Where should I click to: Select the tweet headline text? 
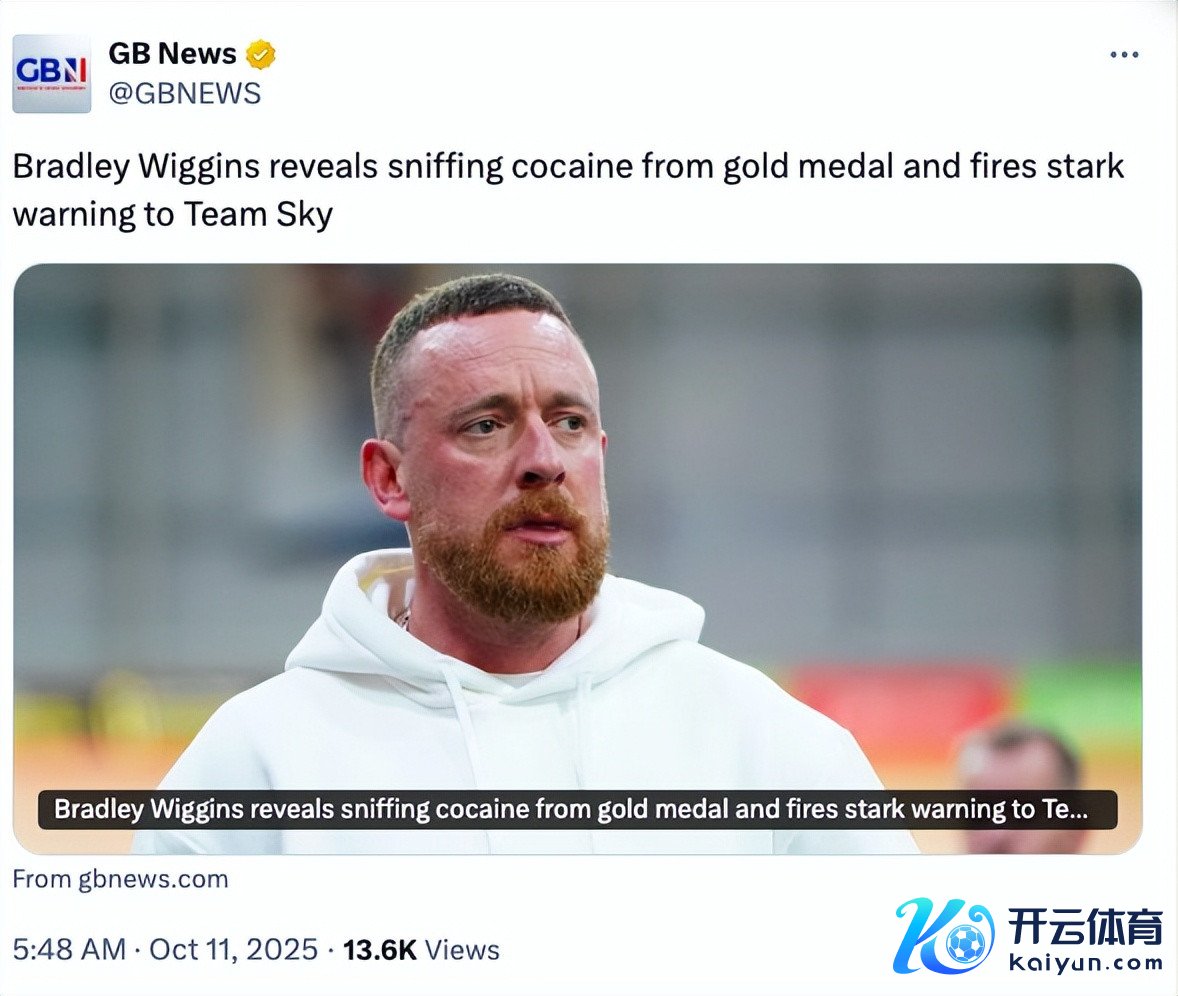[568, 190]
